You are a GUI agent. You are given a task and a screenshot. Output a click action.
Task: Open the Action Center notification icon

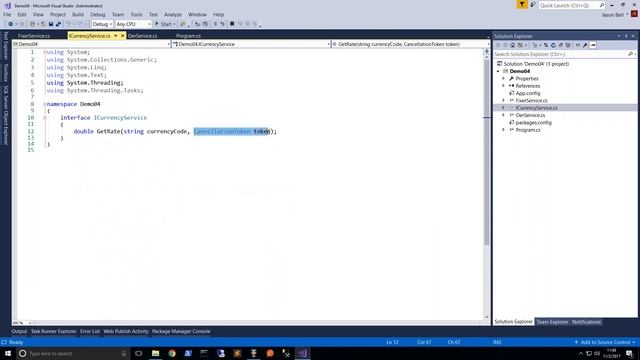629,353
